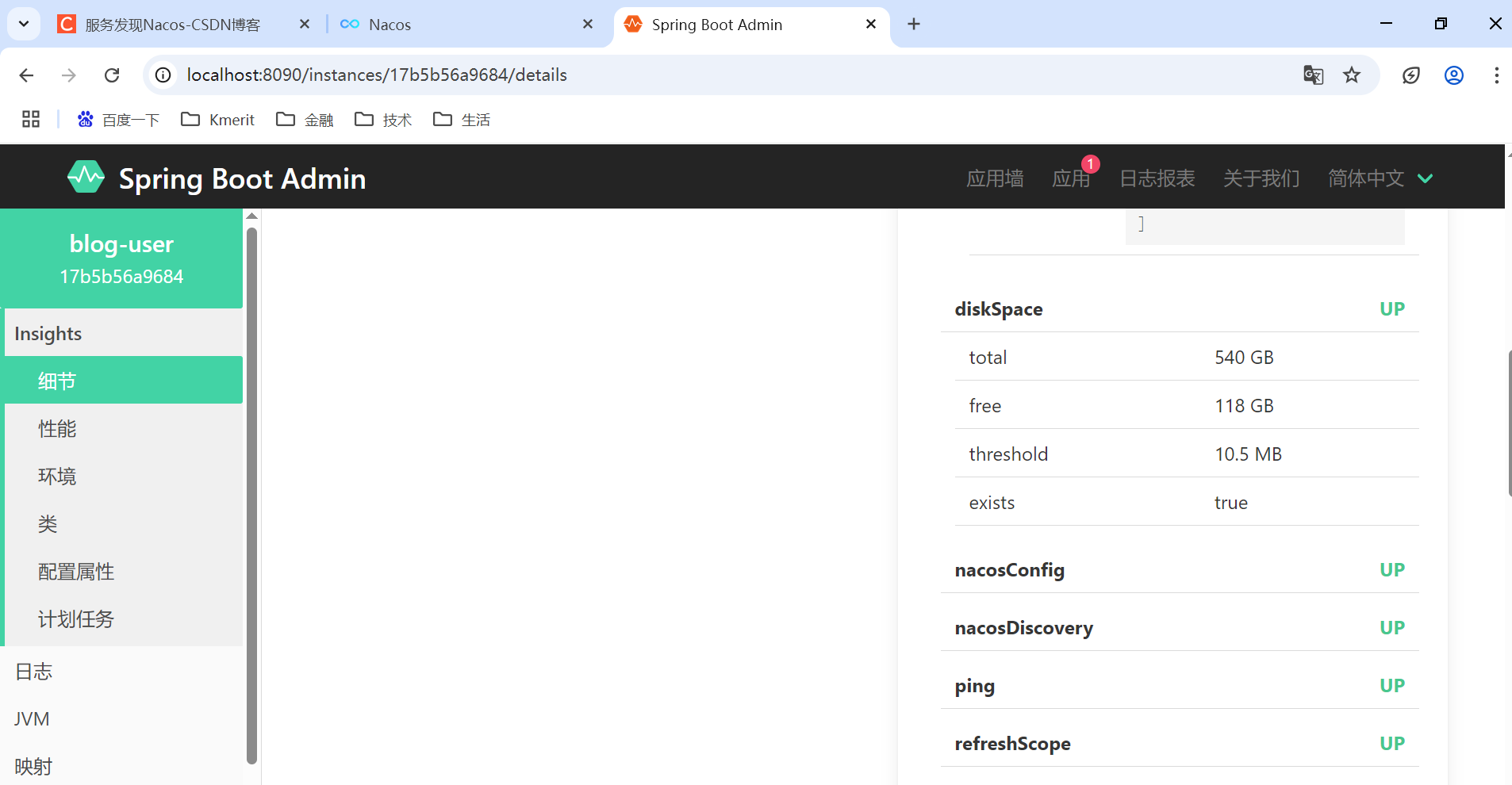This screenshot has width=1512, height=785.
Task: Click the nacosConfig UP status
Action: [x=1392, y=570]
